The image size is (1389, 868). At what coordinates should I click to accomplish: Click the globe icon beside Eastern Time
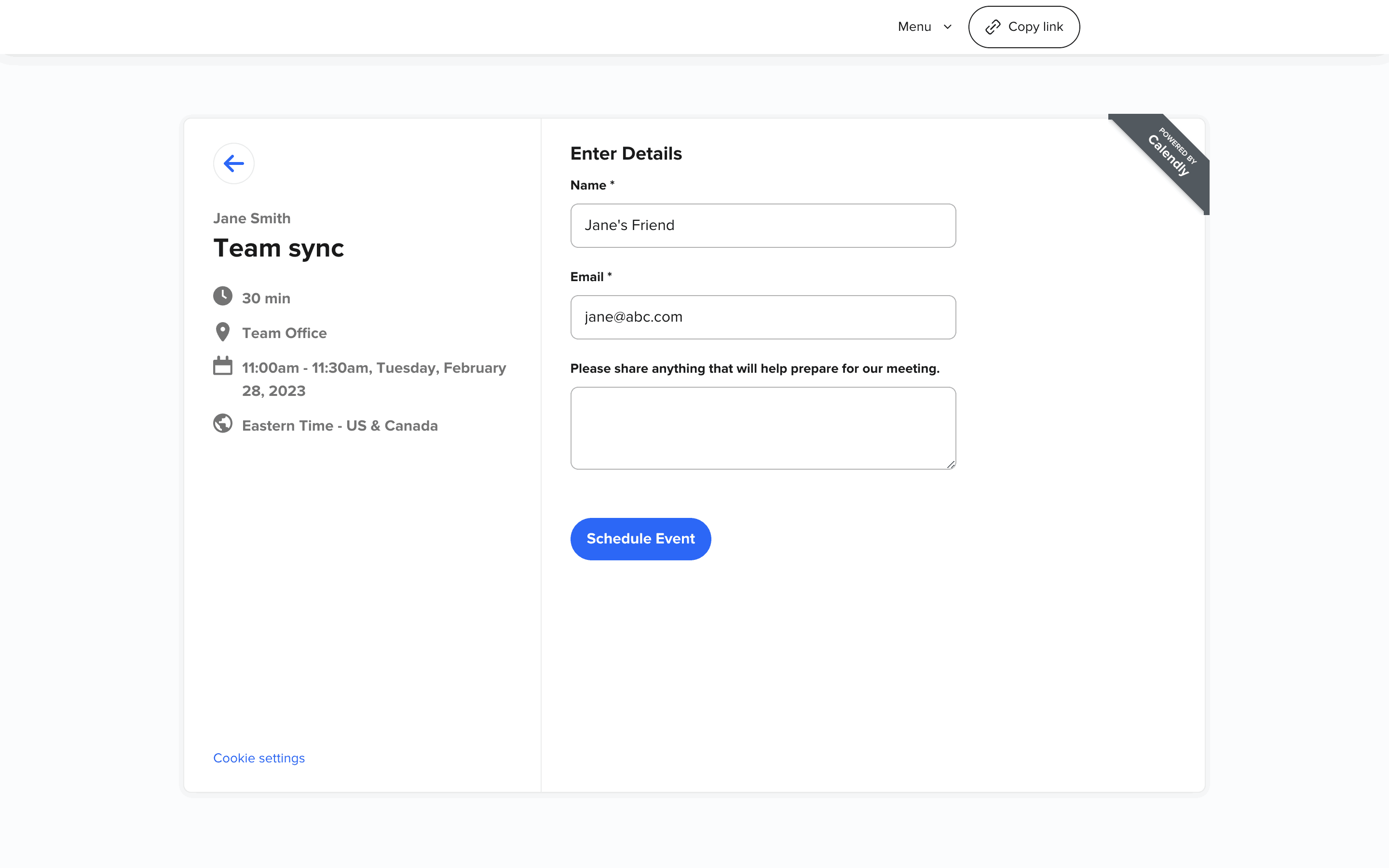point(223,424)
